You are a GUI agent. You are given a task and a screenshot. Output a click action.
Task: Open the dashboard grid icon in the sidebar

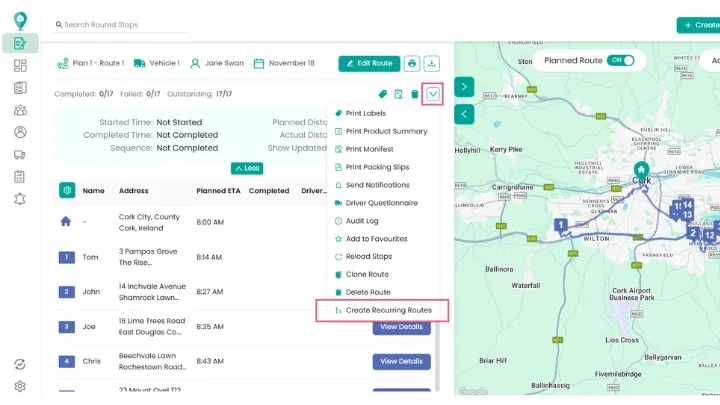point(20,66)
